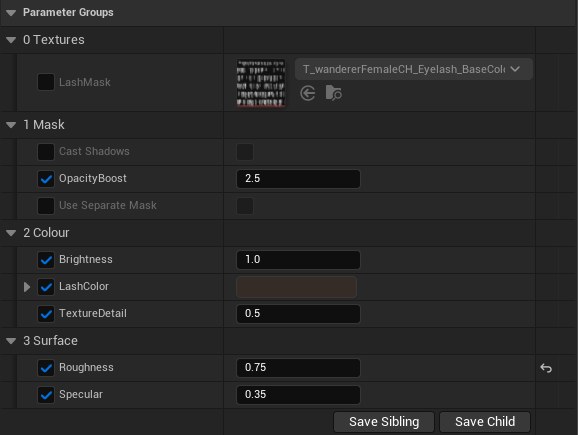Toggle the Cast Shadows value checkbox
The height and width of the screenshot is (435, 578).
[x=245, y=152]
